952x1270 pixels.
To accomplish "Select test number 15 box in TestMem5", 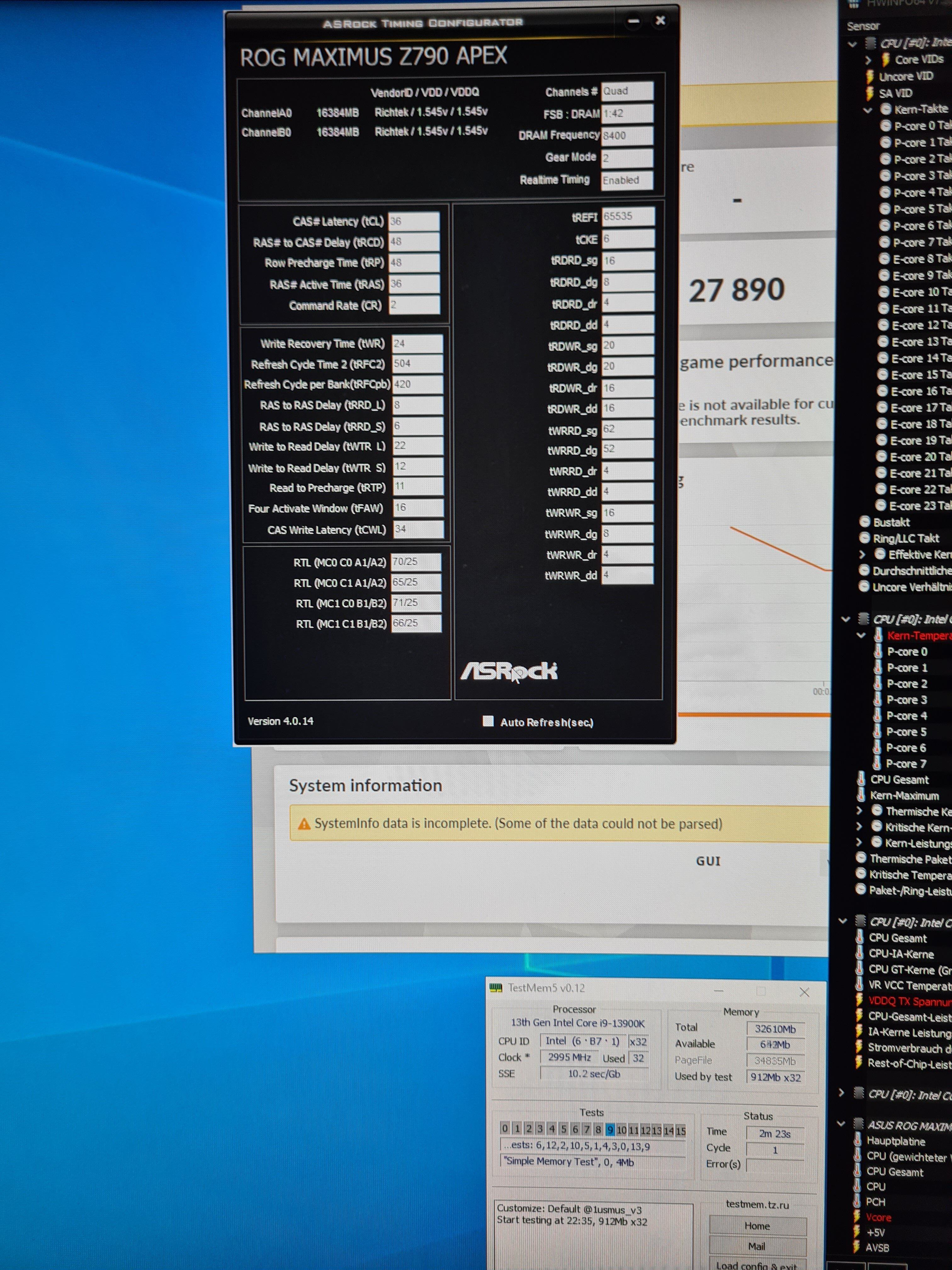I will 681,1130.
